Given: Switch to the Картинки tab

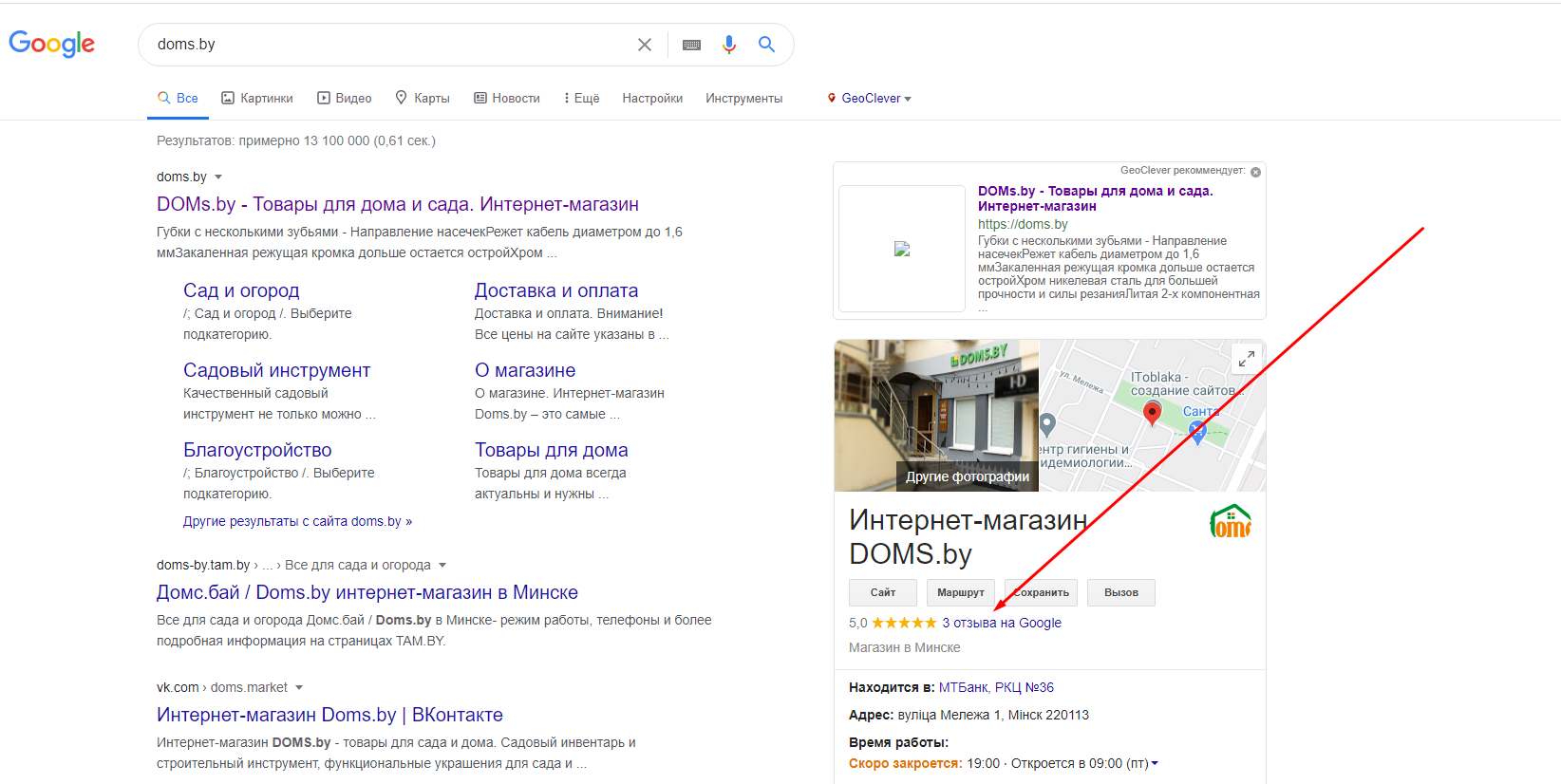Looking at the screenshot, I should [x=257, y=98].
